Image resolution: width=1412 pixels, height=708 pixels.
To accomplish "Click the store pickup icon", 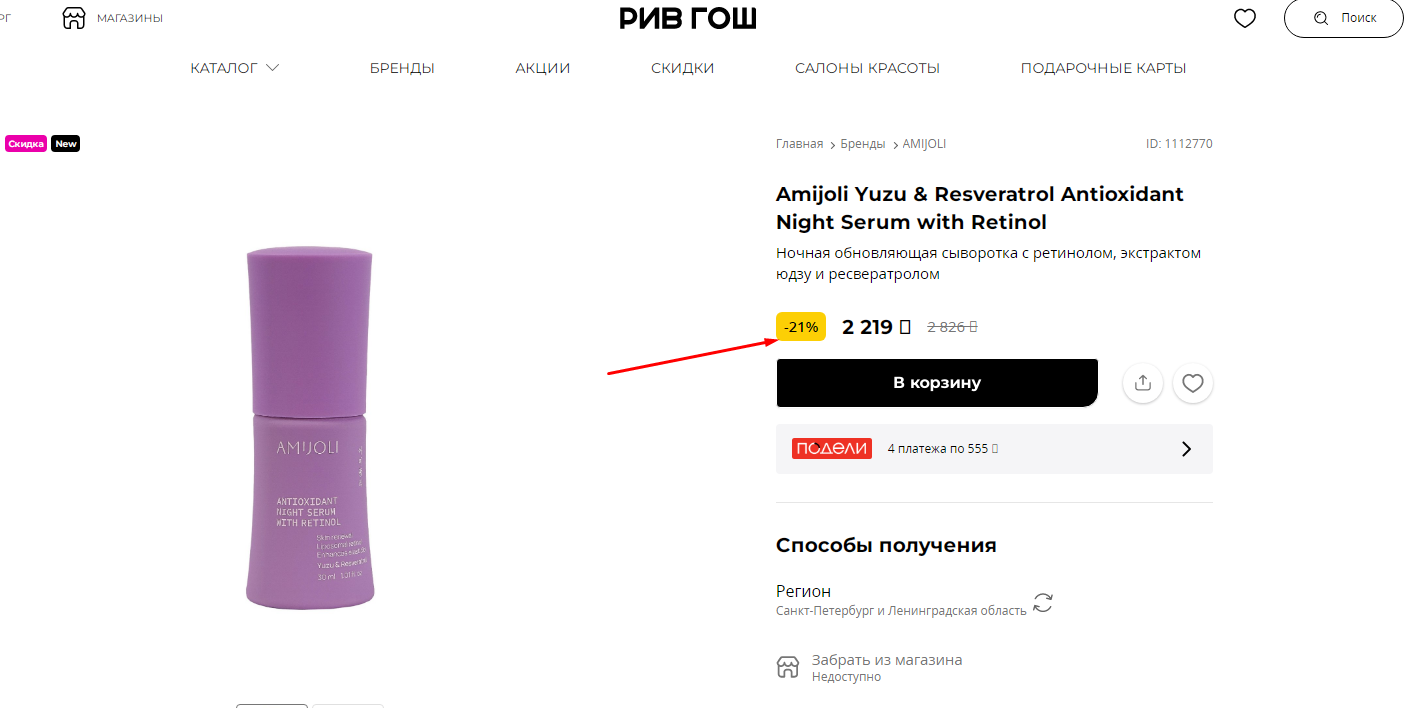I will click(788, 667).
